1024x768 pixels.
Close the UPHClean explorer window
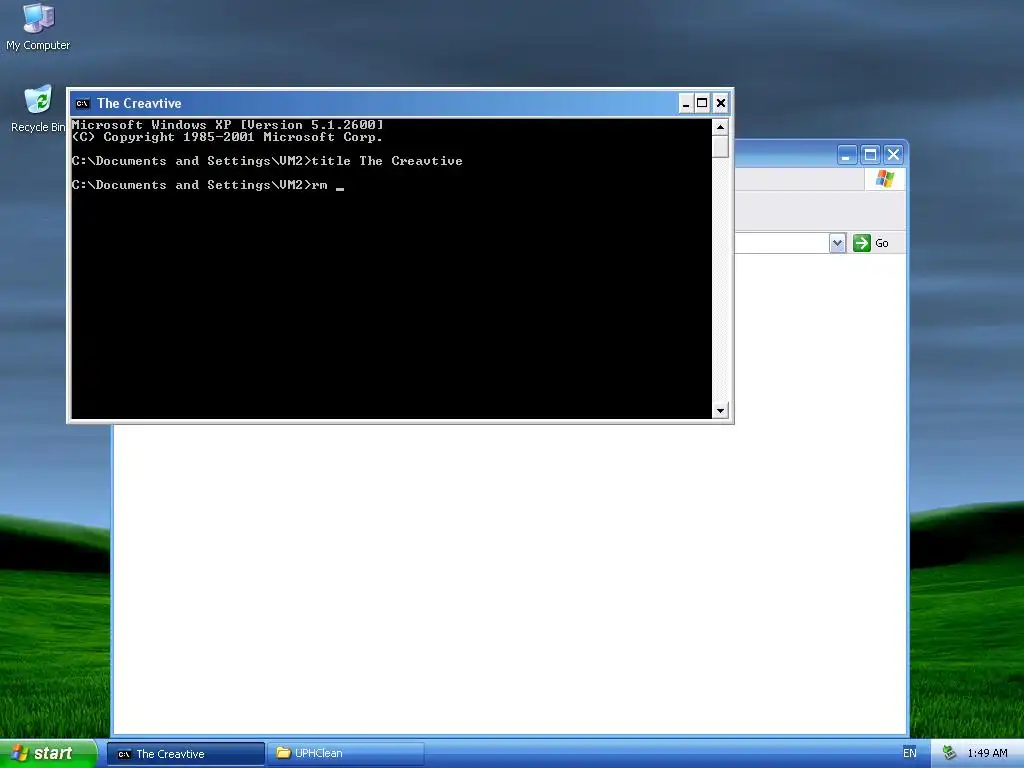(x=893, y=155)
